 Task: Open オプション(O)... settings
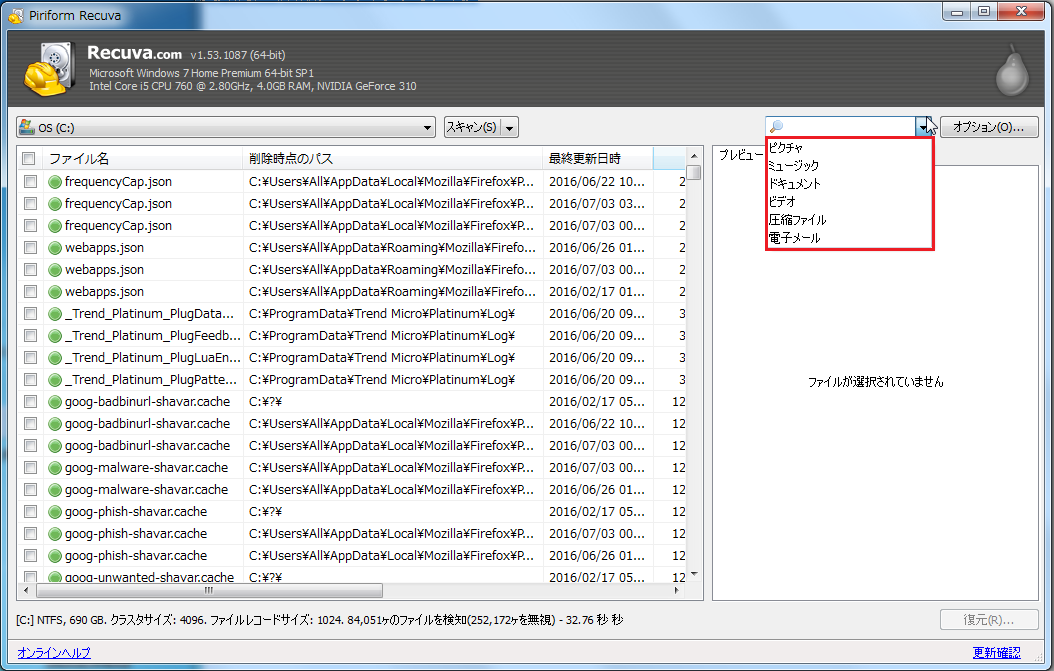tap(989, 126)
